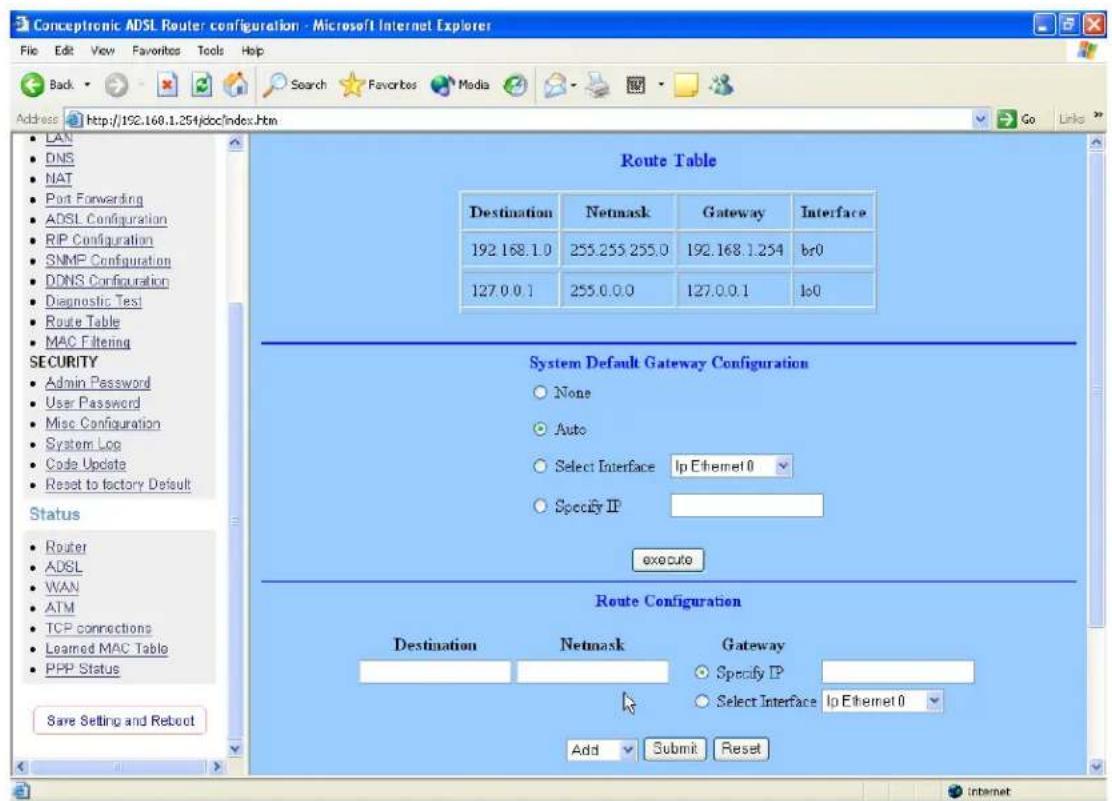Screen dimensions: 1112x801
Task: Click the Internet zone globe icon
Action: [x=955, y=791]
